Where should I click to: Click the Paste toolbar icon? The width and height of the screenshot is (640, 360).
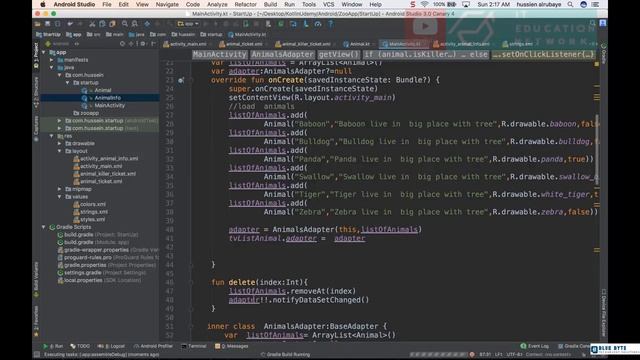tap(112, 24)
